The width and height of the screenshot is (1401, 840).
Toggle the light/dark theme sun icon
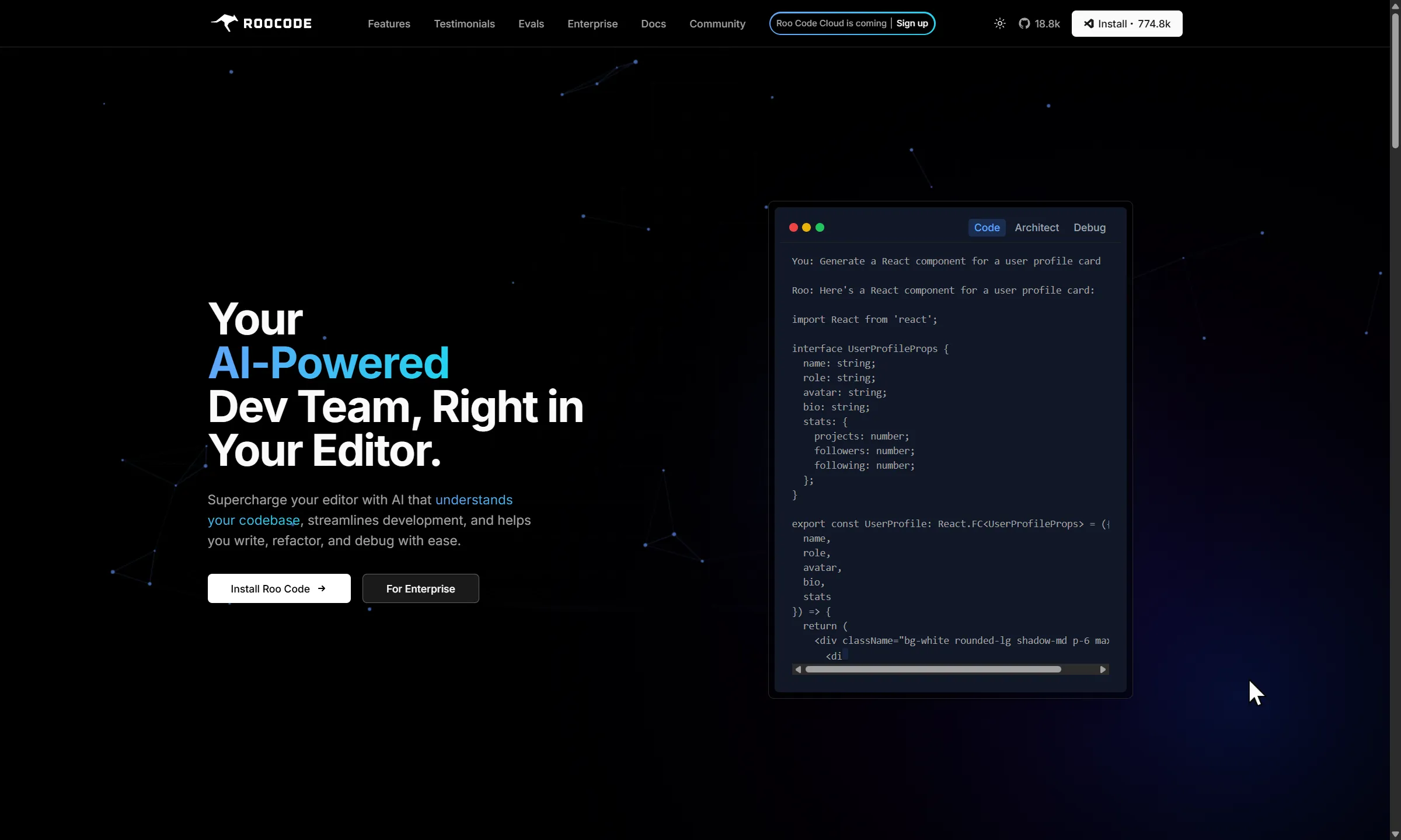[x=1000, y=23]
